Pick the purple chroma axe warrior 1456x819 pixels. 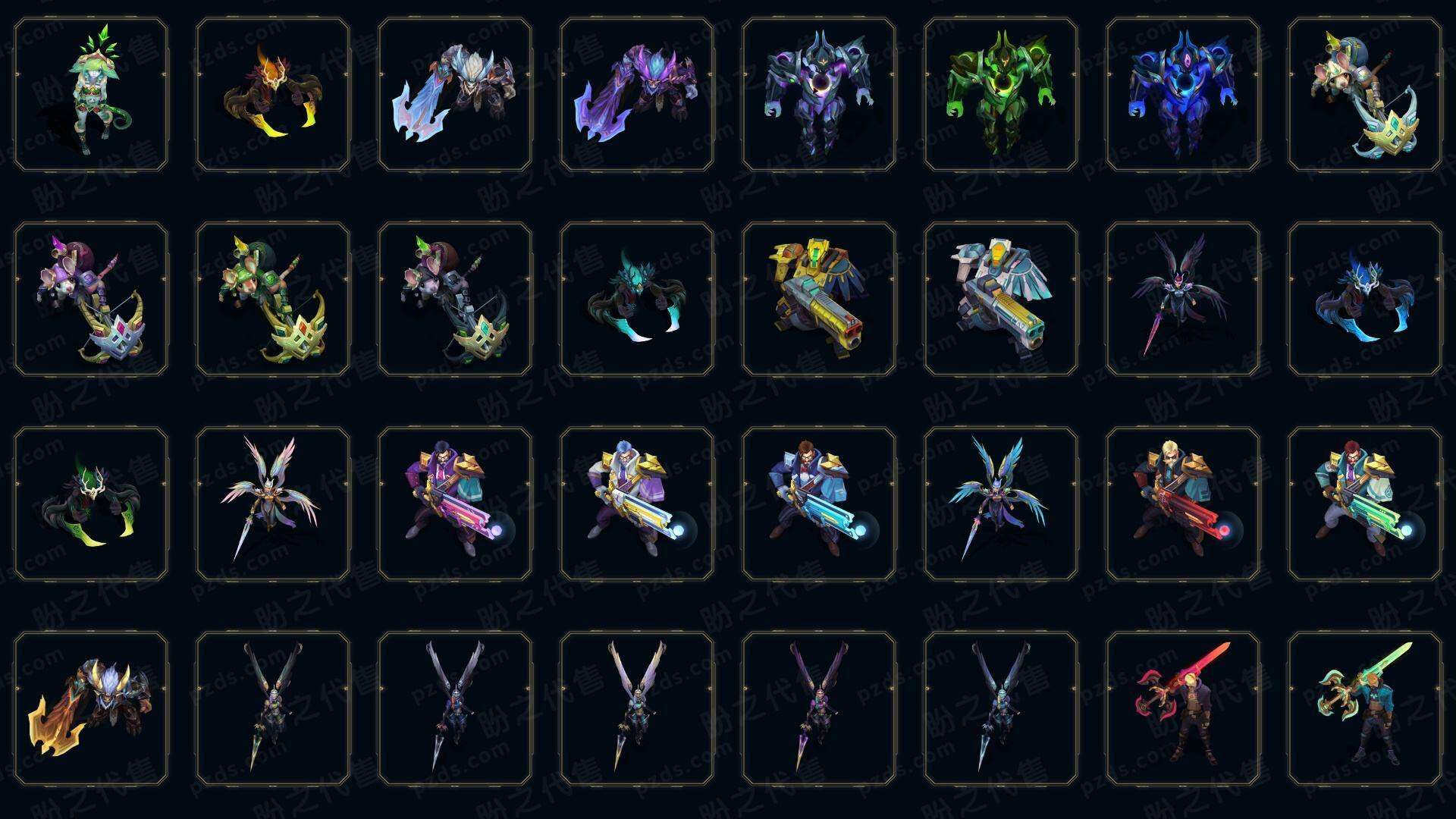tap(637, 94)
